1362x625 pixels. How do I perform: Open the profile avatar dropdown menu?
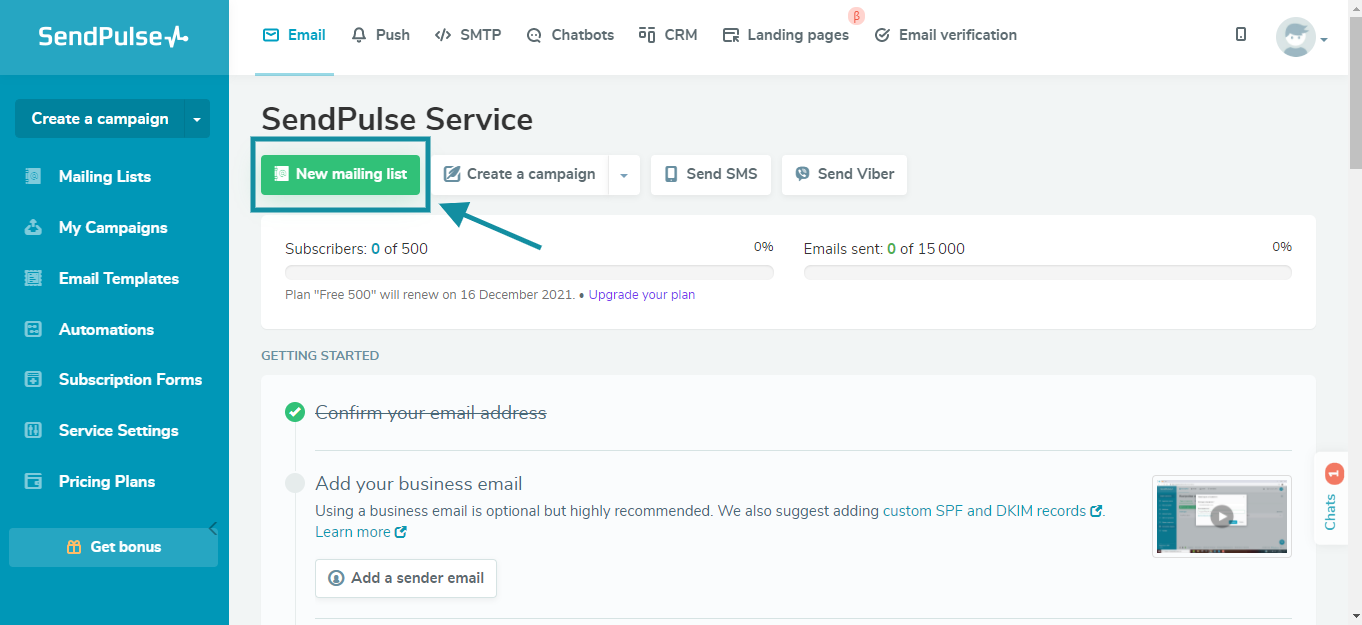tap(1297, 36)
